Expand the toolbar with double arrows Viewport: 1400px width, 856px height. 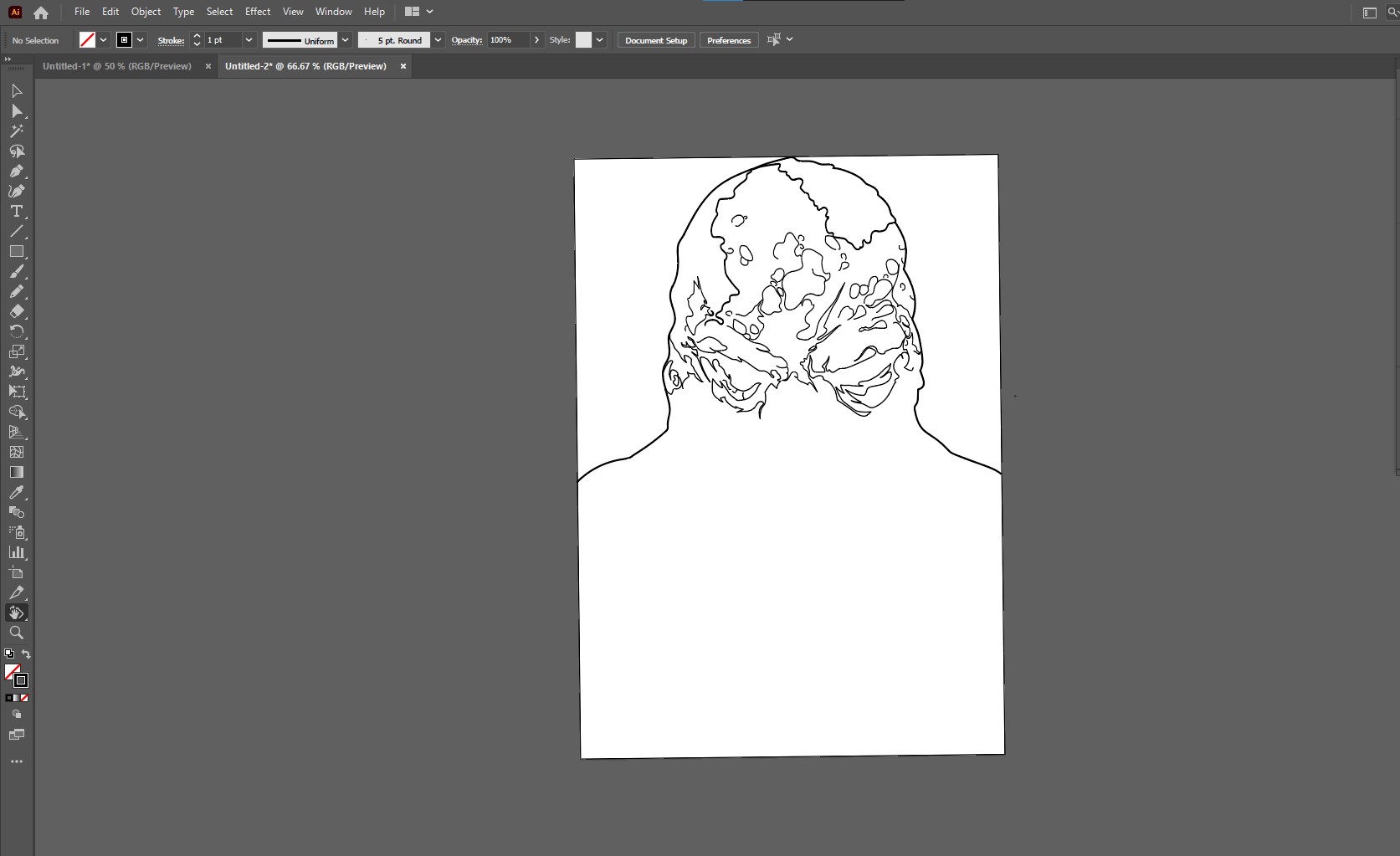pos(8,59)
